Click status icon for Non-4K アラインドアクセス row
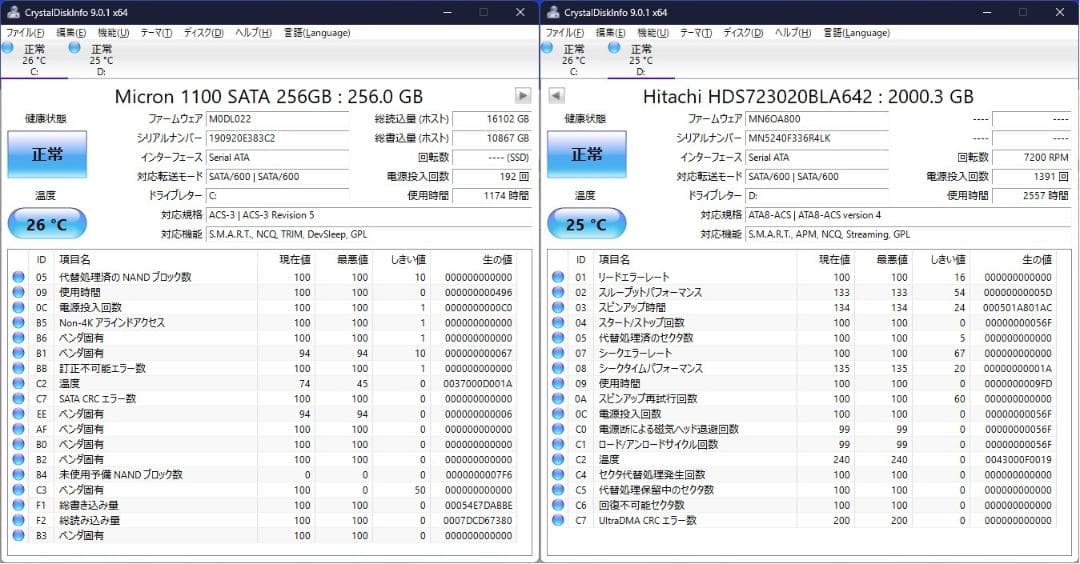The image size is (1080, 564). (x=19, y=322)
